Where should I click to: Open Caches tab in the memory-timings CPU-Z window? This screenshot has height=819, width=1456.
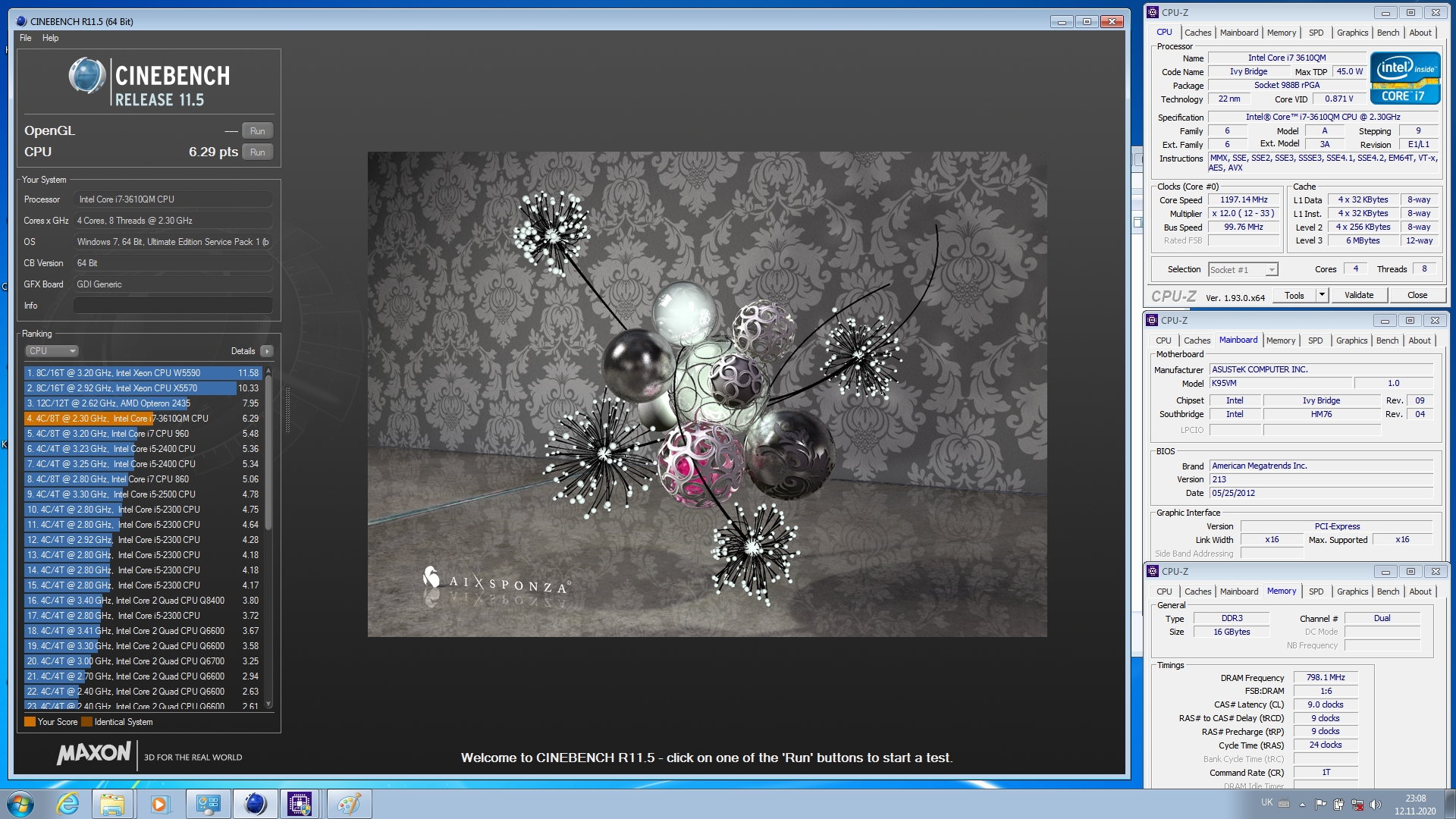tap(1197, 591)
